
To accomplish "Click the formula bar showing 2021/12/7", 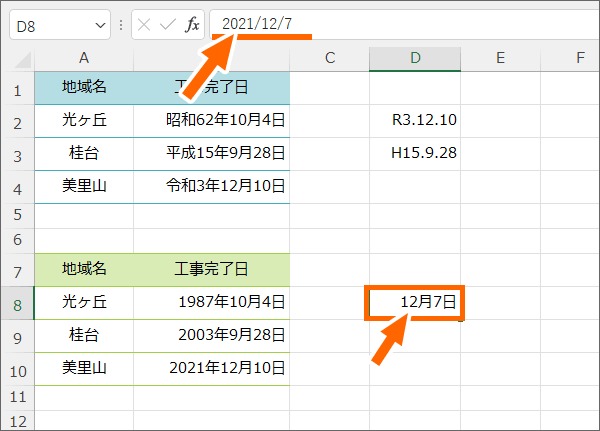I will click(x=405, y=24).
